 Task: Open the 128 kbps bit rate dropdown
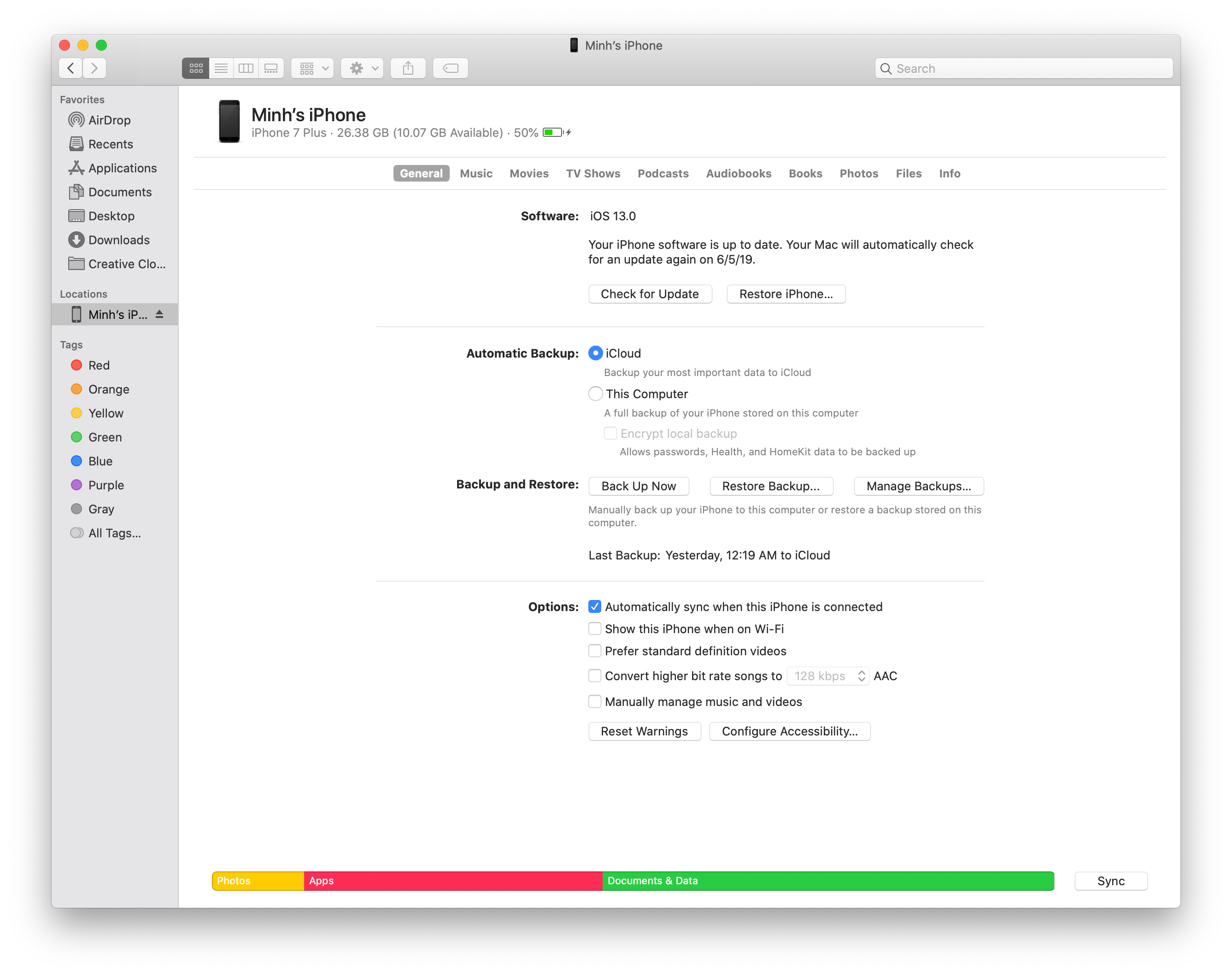pos(827,676)
